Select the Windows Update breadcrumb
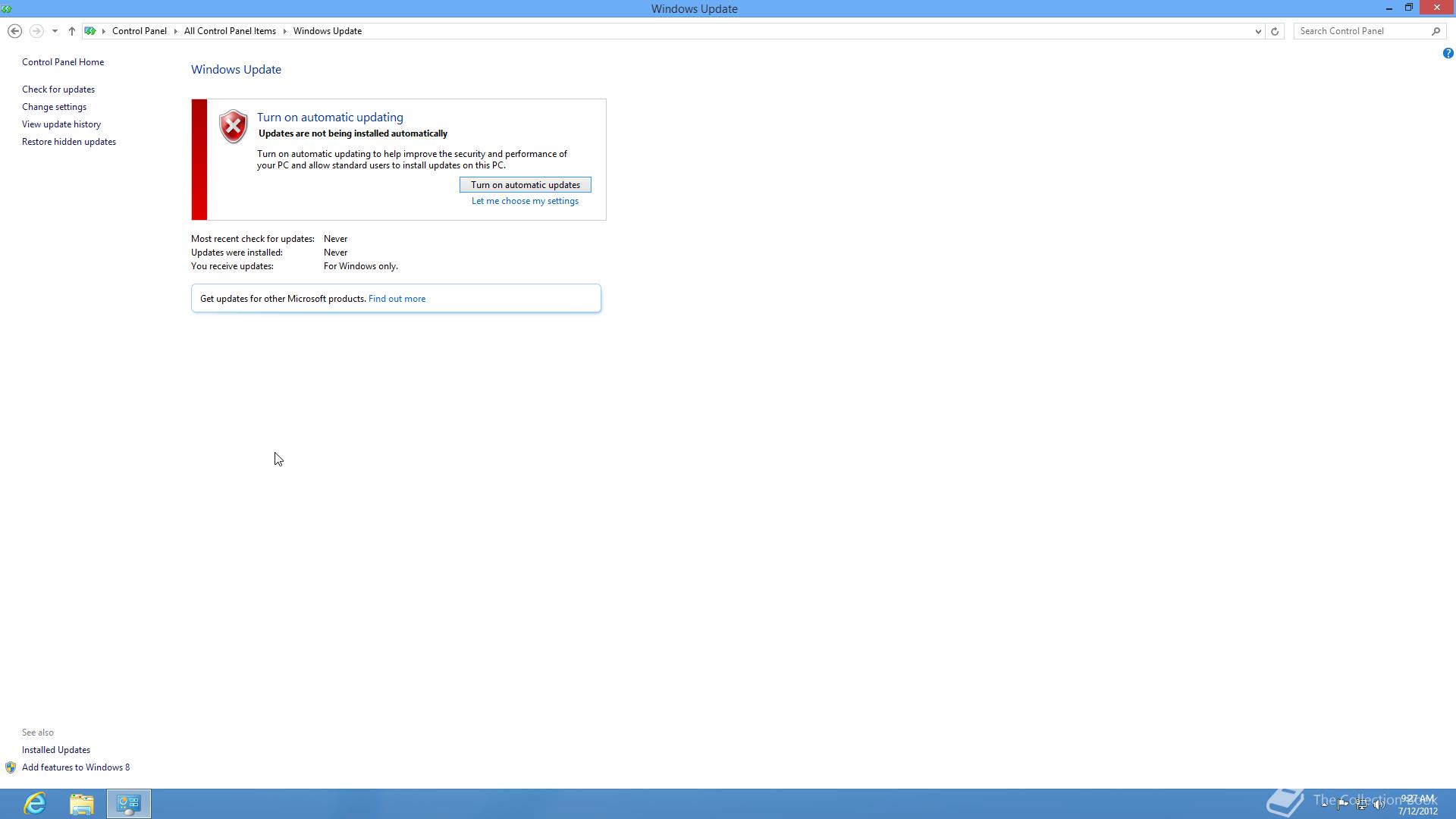1456x819 pixels. coord(328,31)
